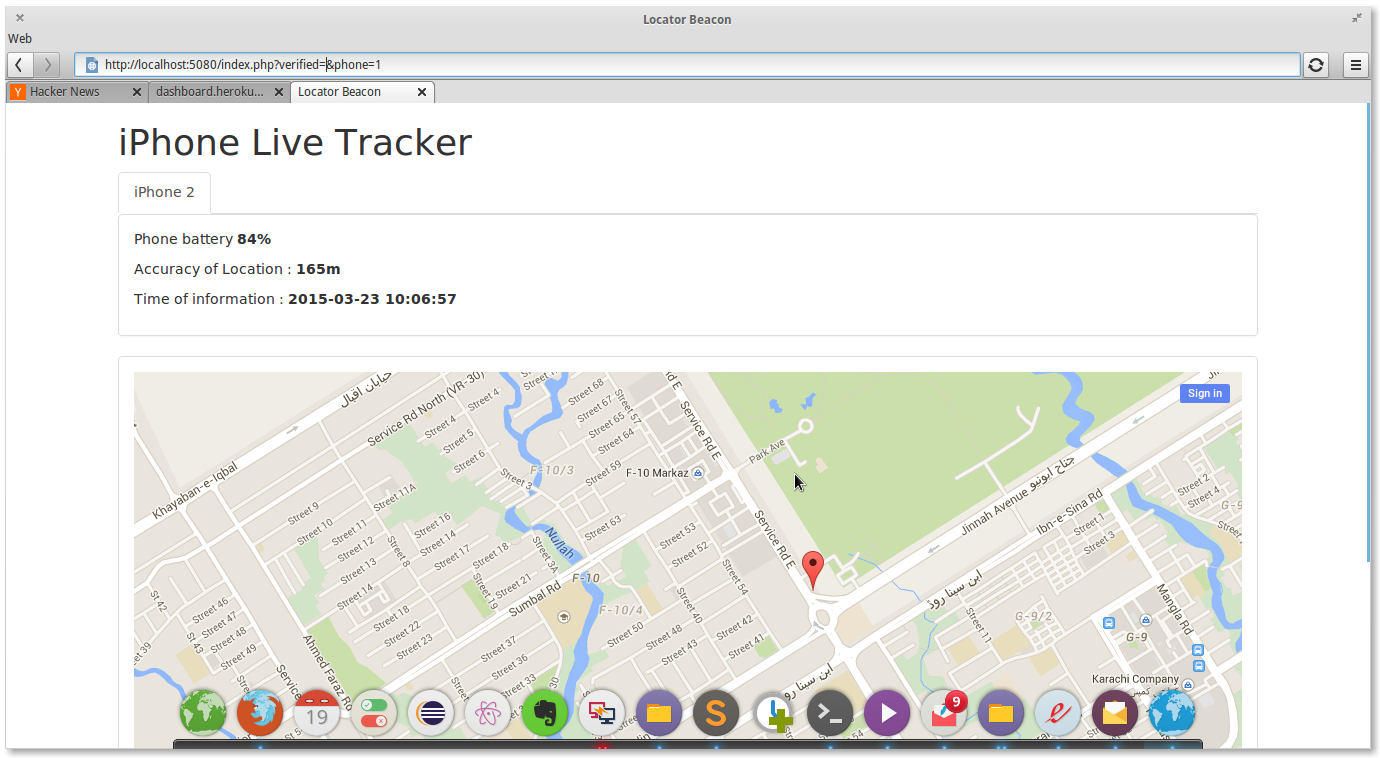Select the iPhone 2 tab
Image resolution: width=1380 pixels, height=758 pixels.
164,192
